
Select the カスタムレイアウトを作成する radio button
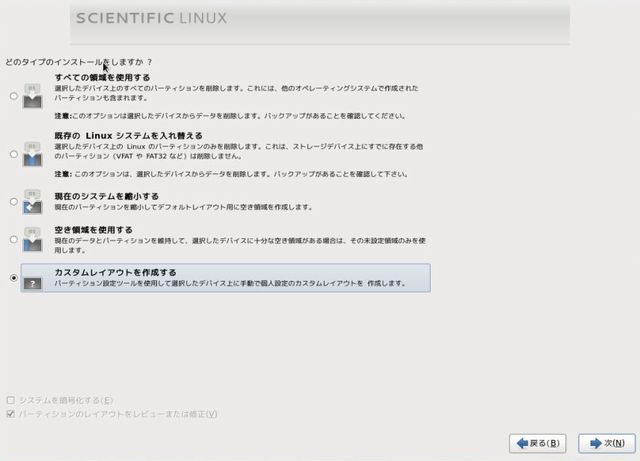tap(13, 278)
